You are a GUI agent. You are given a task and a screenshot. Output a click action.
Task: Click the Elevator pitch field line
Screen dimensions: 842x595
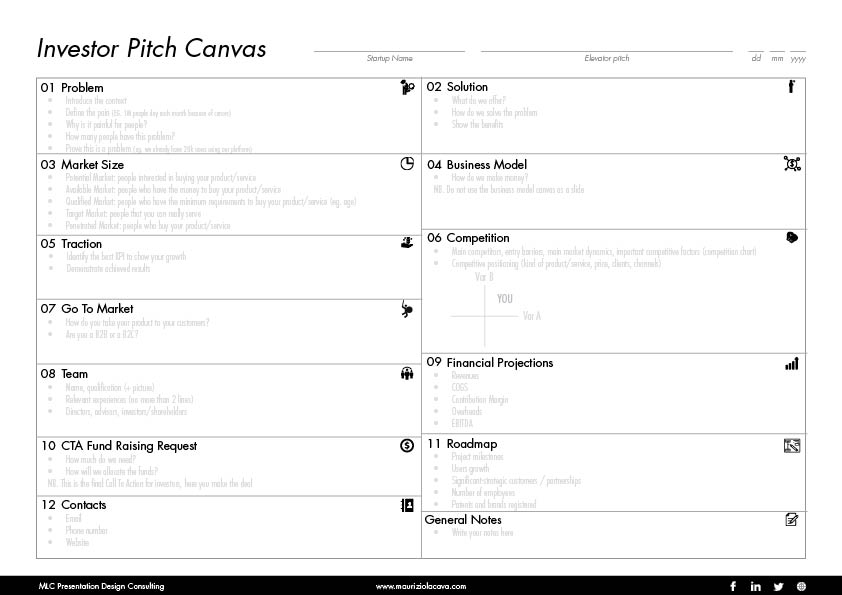(607, 52)
